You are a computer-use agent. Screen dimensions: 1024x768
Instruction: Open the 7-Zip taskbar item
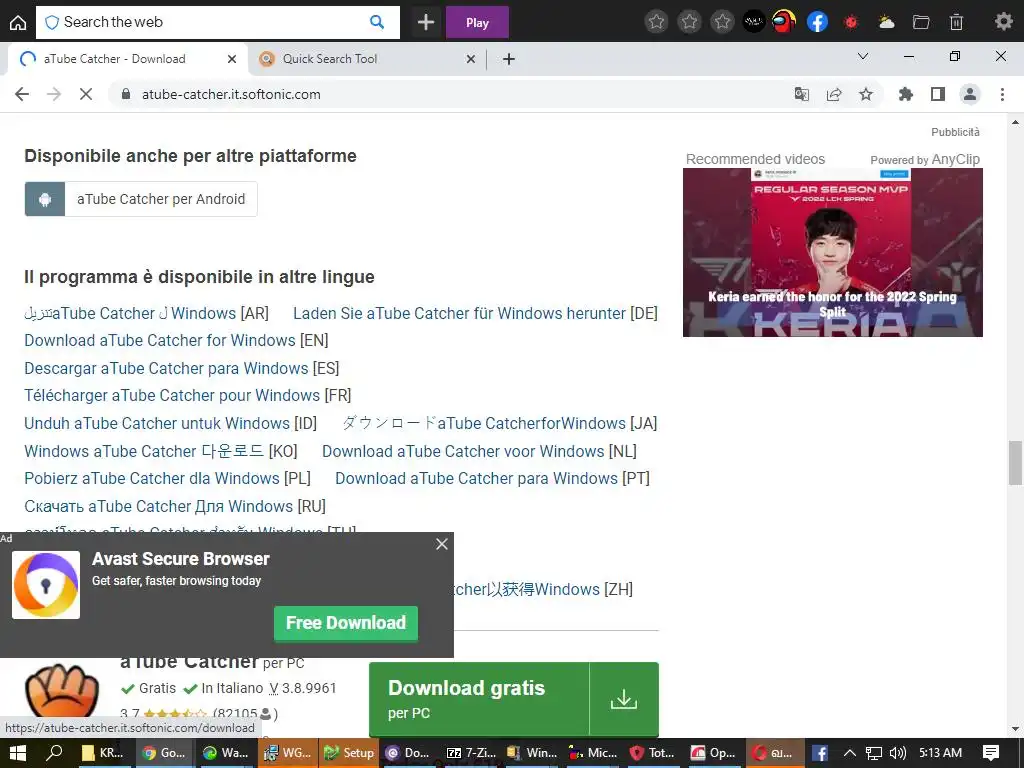(x=471, y=752)
